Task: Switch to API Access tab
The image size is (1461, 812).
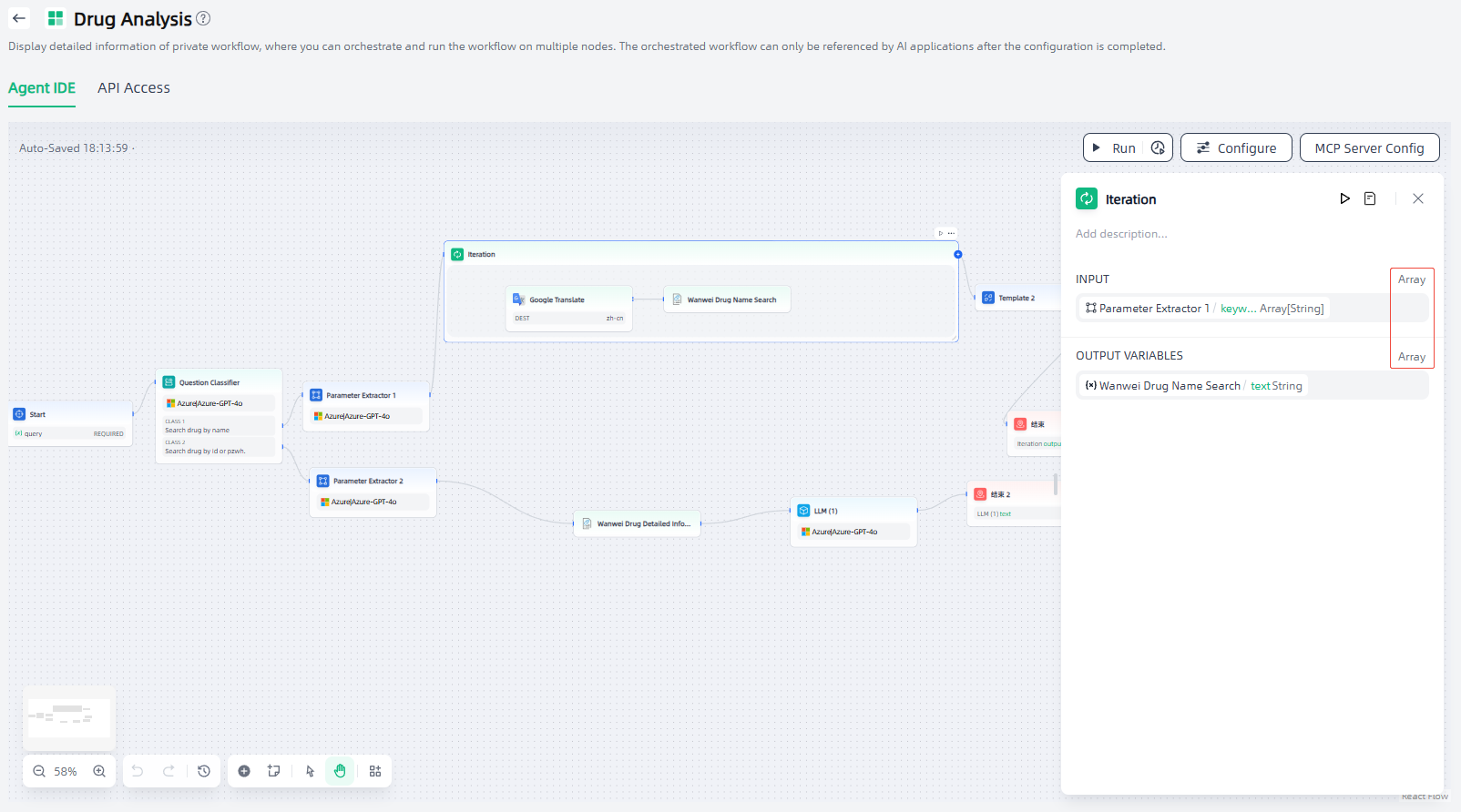Action: 134,88
